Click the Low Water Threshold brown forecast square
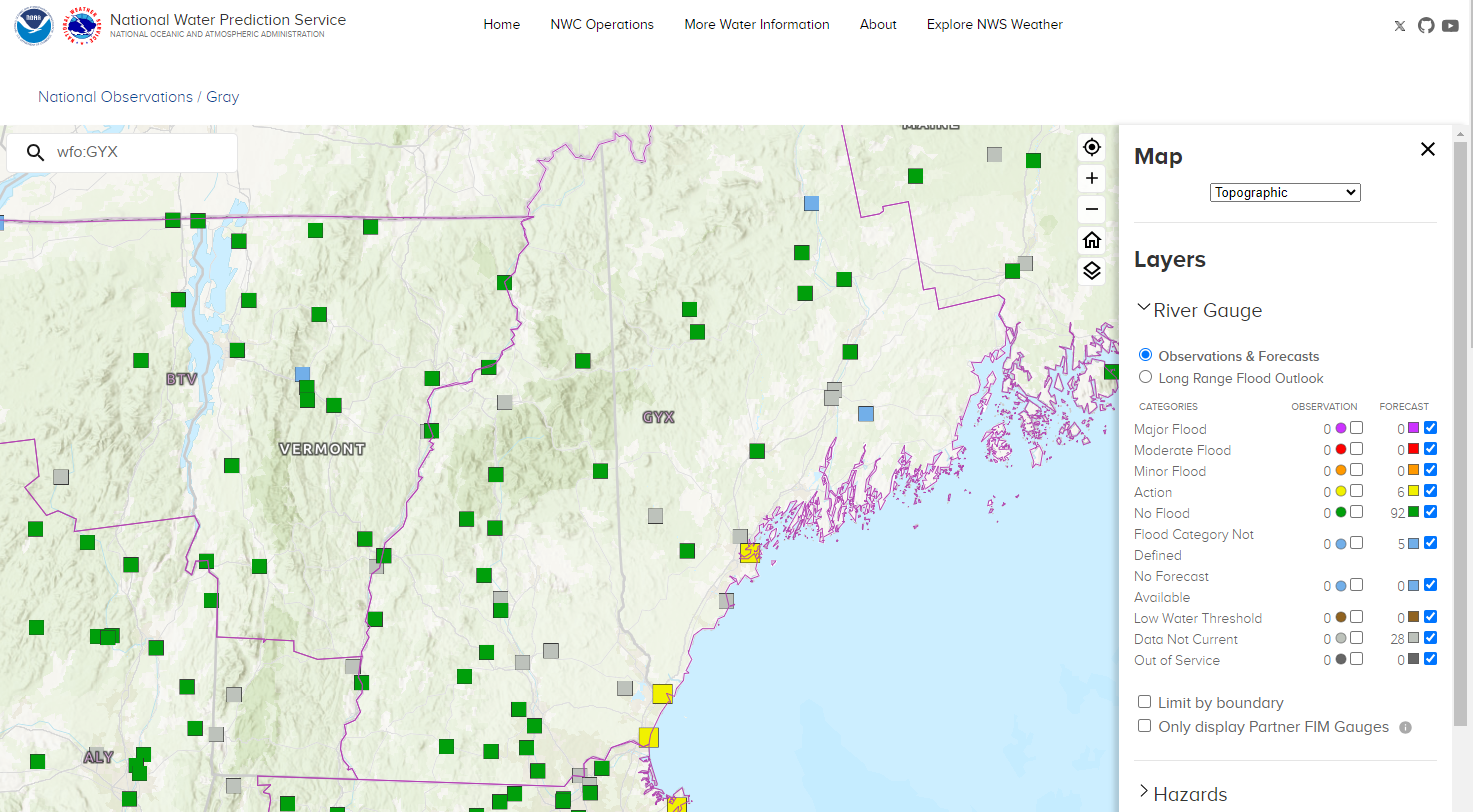This screenshot has width=1473, height=812. [x=1413, y=617]
